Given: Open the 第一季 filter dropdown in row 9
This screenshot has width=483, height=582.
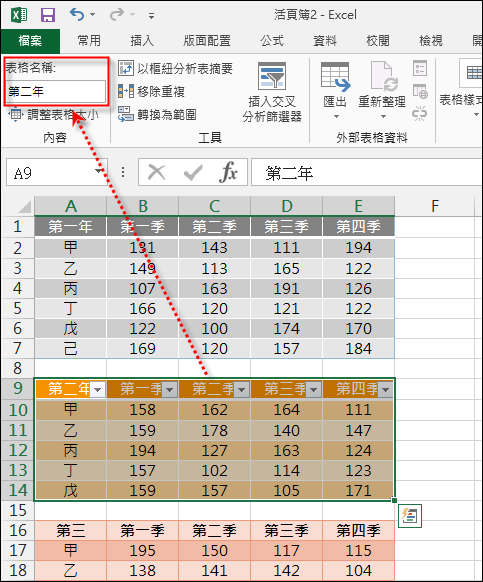Looking at the screenshot, I should 170,390.
